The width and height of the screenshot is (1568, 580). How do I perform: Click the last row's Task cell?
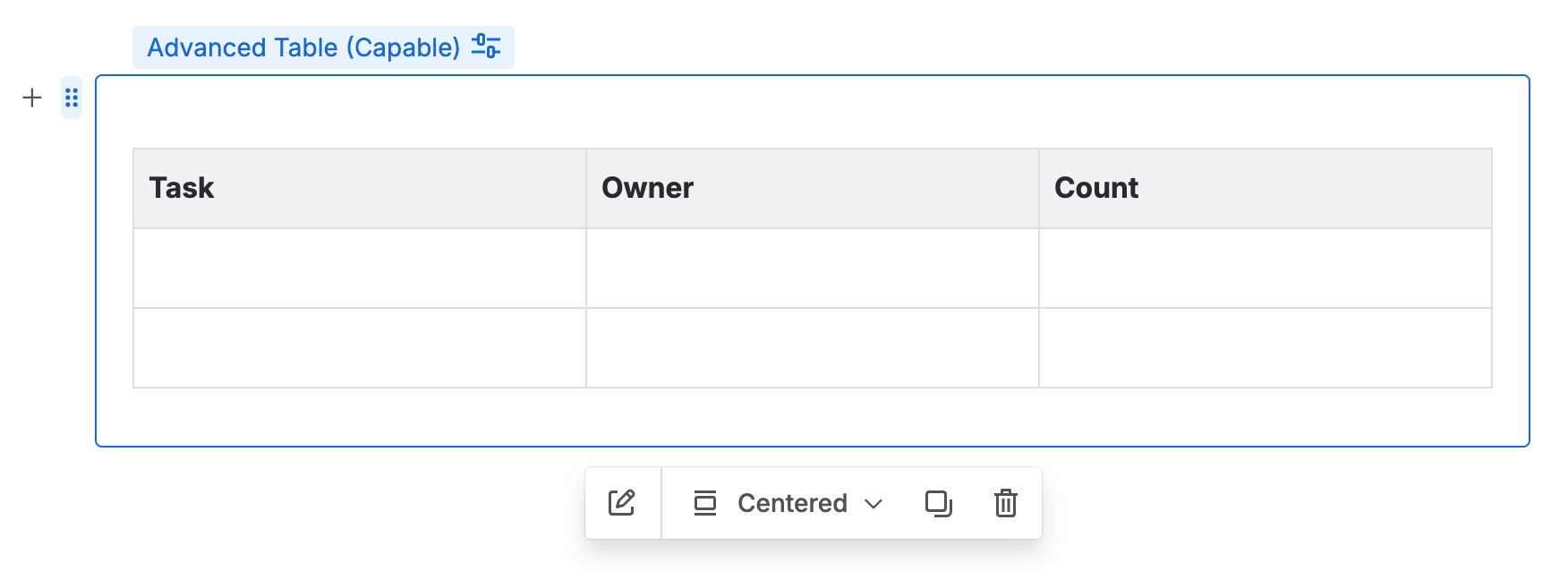[x=359, y=348]
